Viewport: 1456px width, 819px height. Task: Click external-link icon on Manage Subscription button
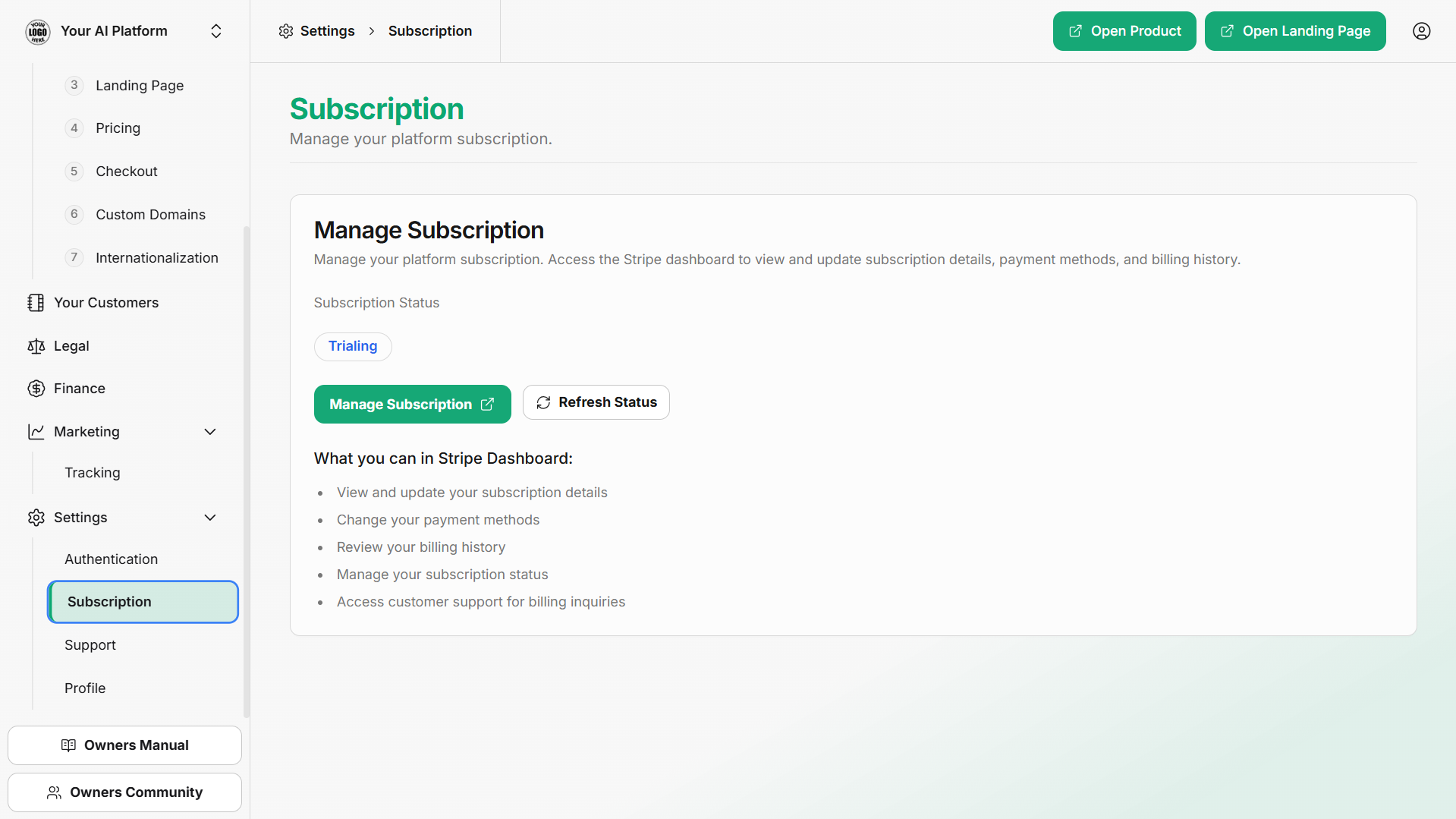pyautogui.click(x=487, y=405)
